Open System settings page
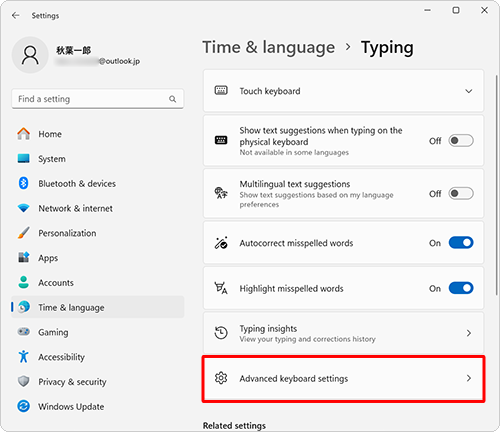 pos(97,159)
